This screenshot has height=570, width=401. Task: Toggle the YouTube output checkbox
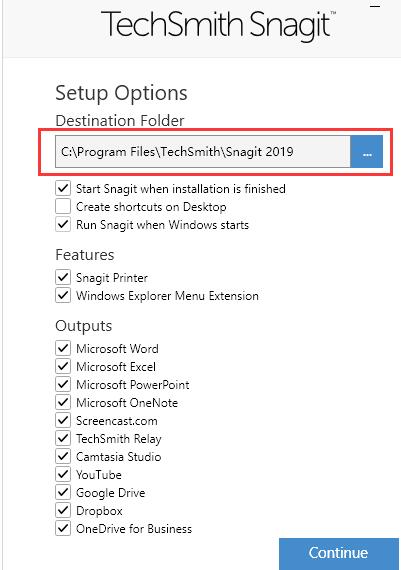pyautogui.click(x=63, y=474)
